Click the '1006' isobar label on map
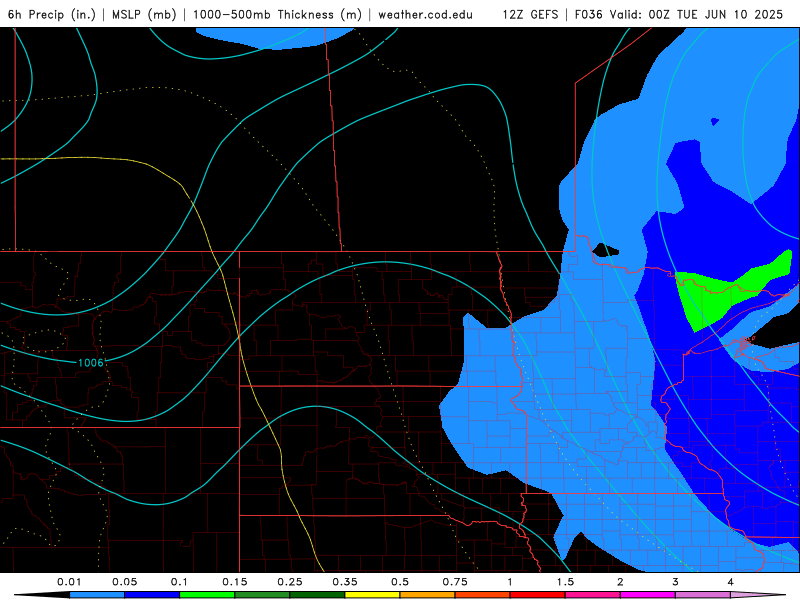This screenshot has height=600, width=800. [91, 363]
